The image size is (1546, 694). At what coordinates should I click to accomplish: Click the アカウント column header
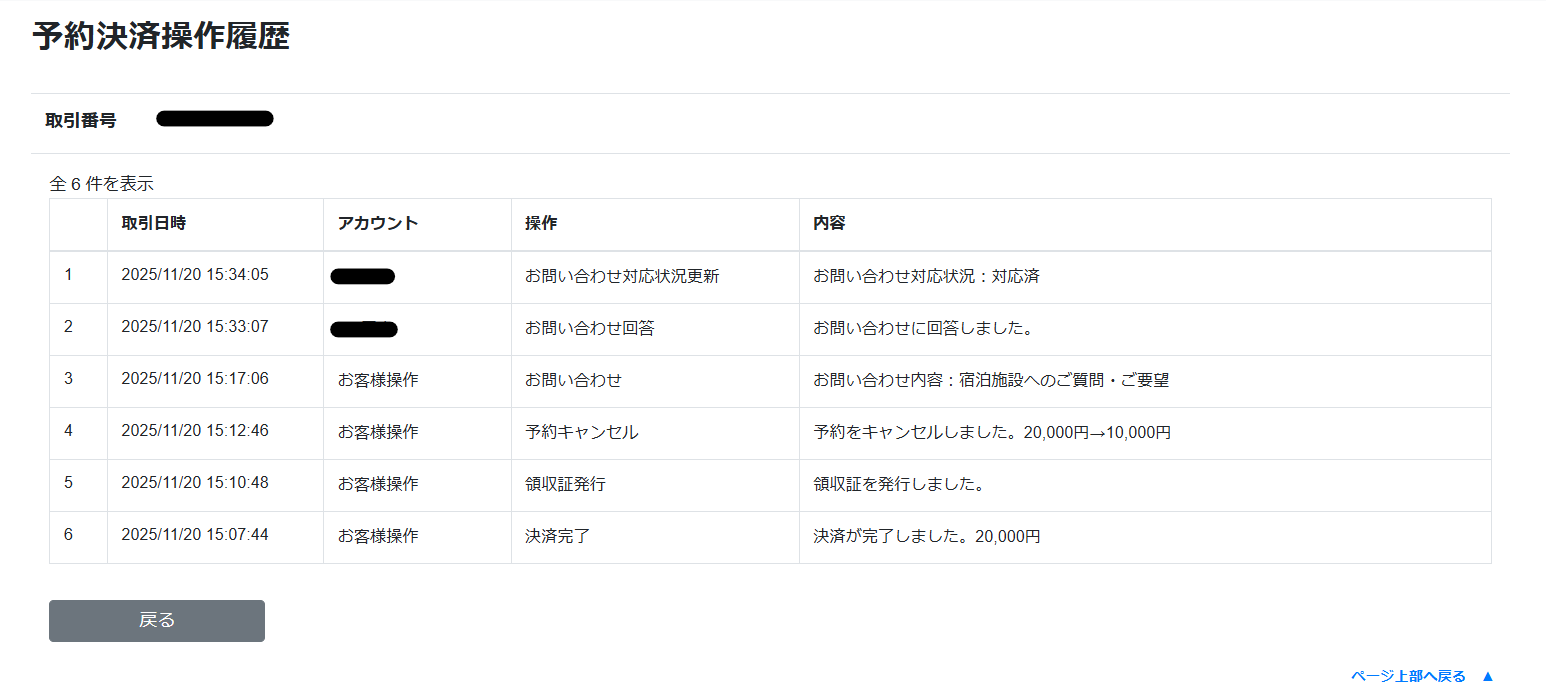coord(377,223)
